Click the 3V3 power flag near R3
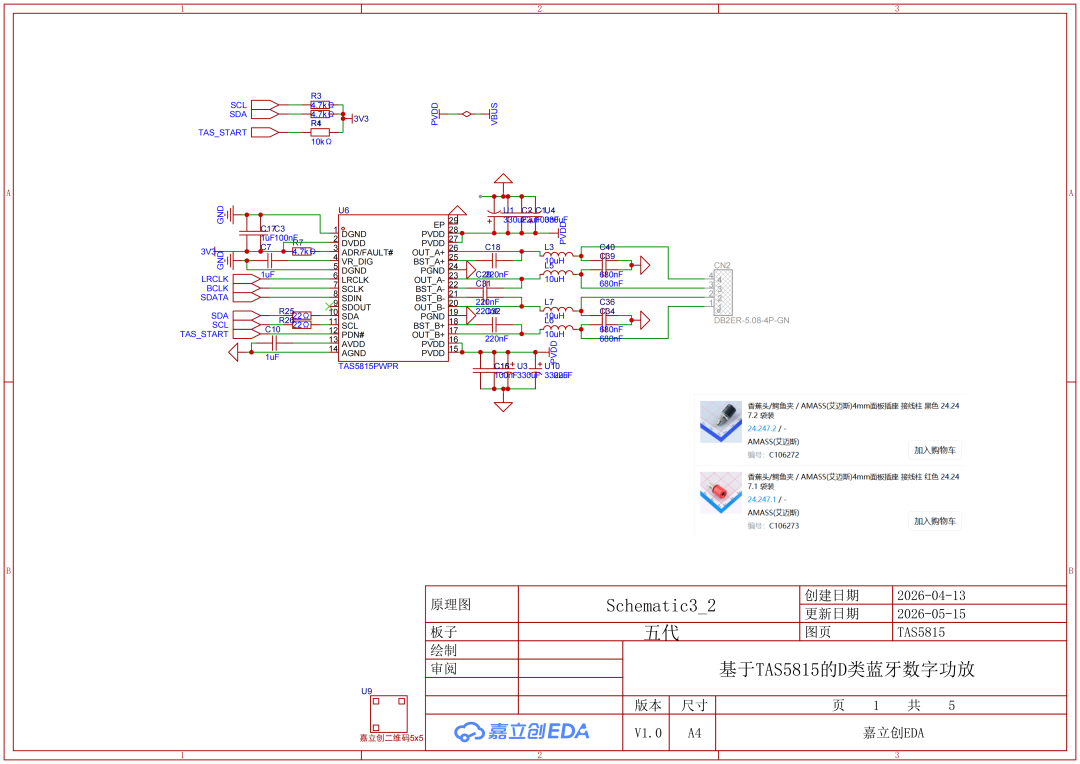1080x764 pixels. [360, 118]
